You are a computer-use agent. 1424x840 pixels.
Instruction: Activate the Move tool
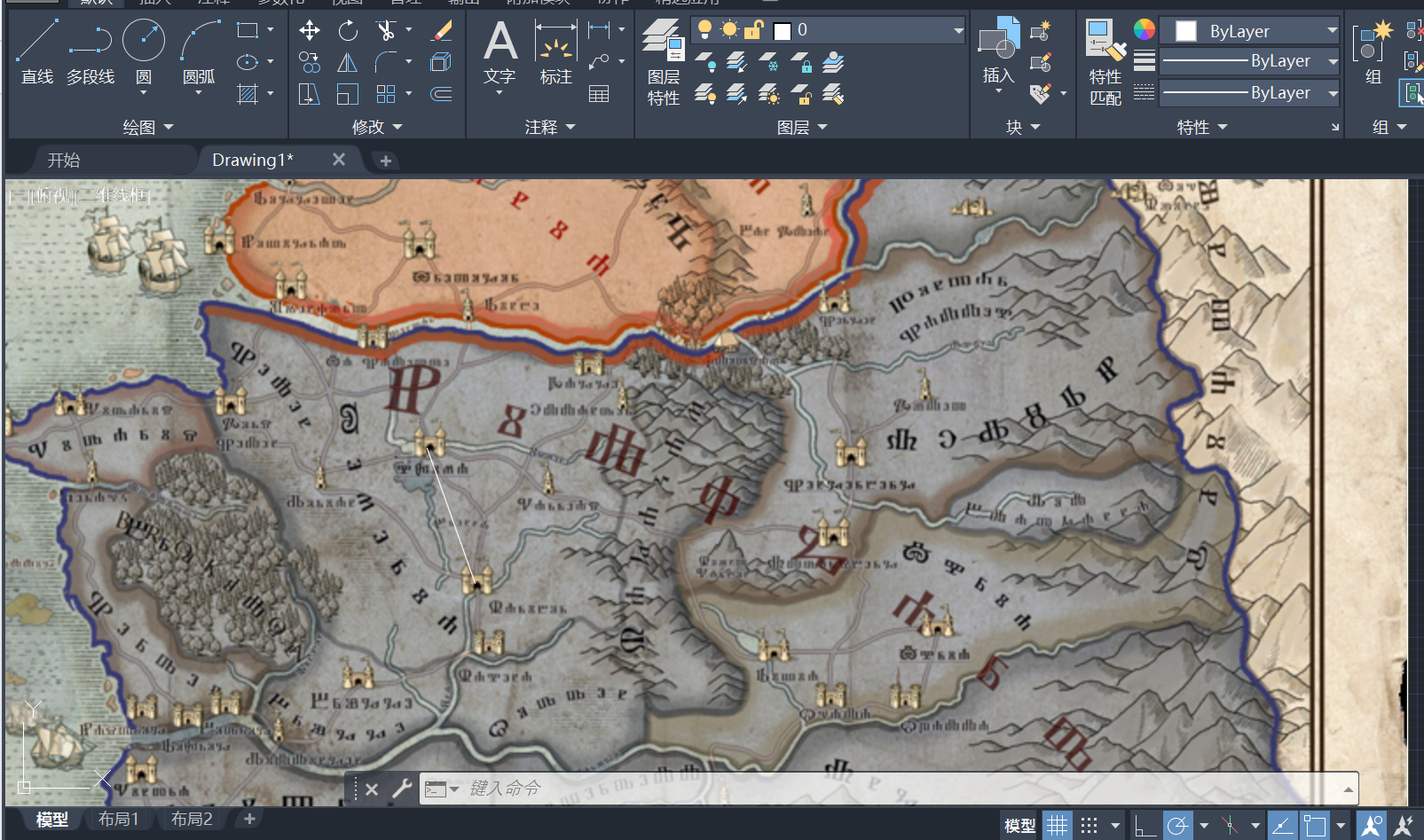pos(309,31)
